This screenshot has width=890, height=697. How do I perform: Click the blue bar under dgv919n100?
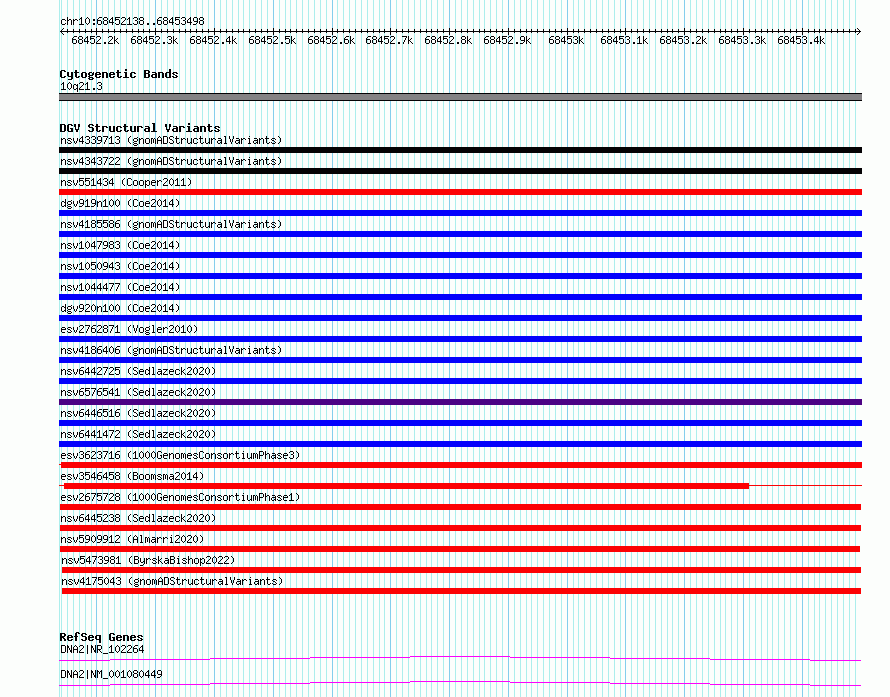[x=460, y=213]
